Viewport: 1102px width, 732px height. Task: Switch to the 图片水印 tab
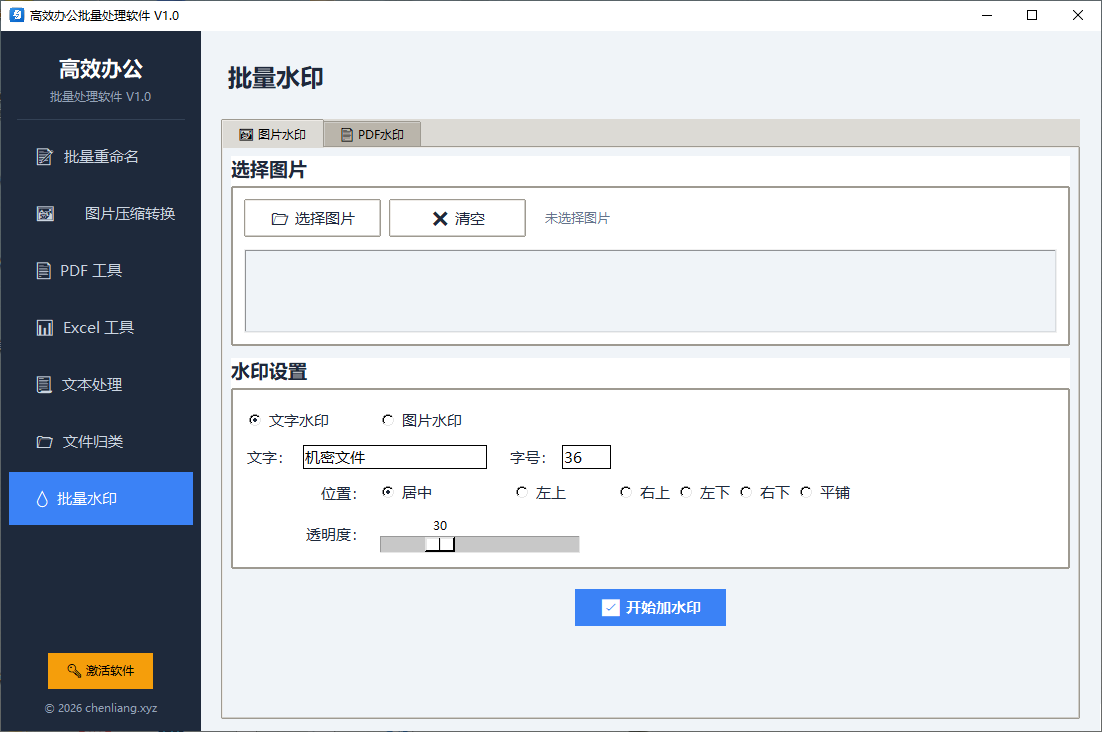click(273, 133)
